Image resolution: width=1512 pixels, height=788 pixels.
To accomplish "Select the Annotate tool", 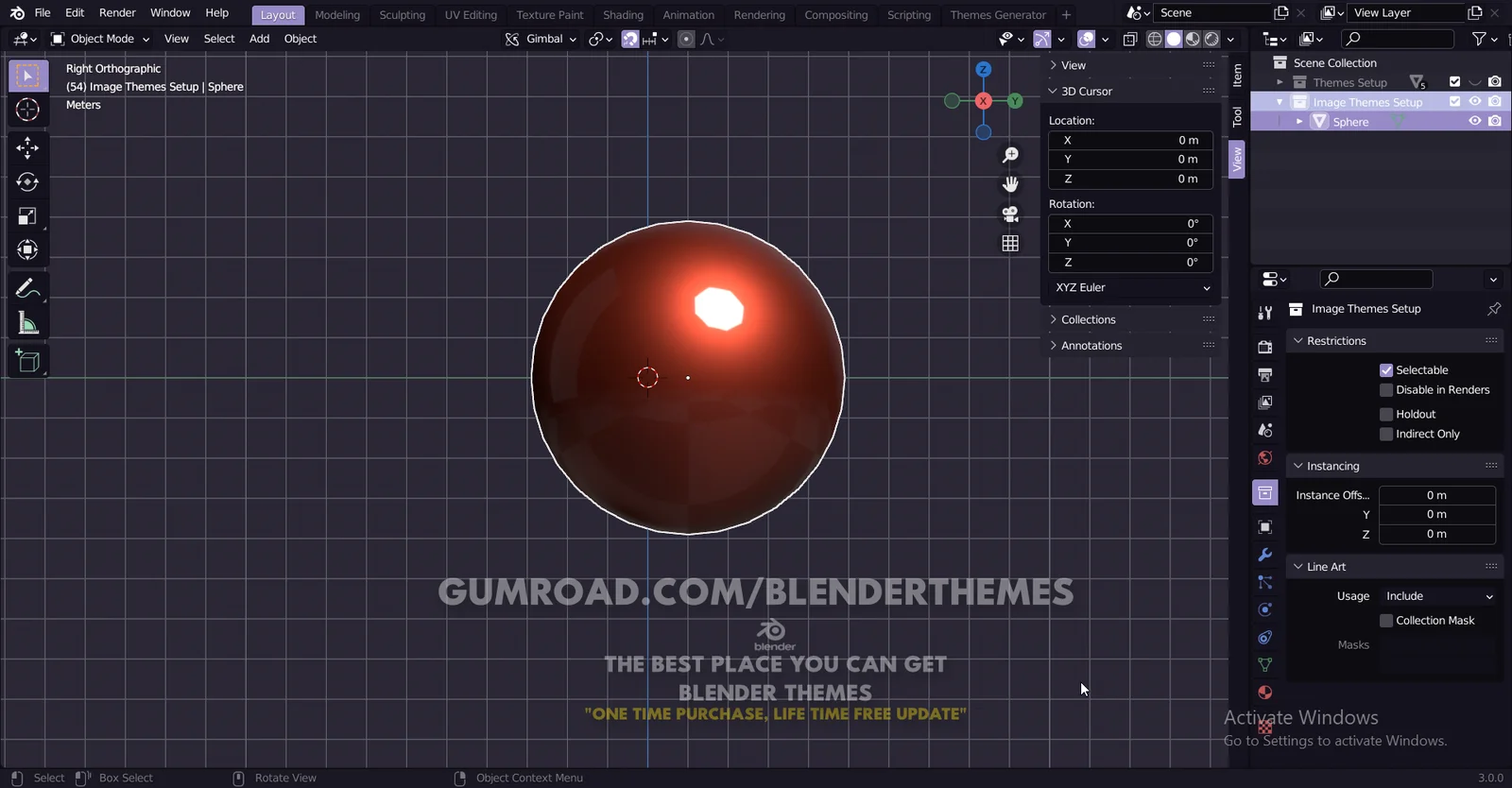I will click(x=27, y=288).
